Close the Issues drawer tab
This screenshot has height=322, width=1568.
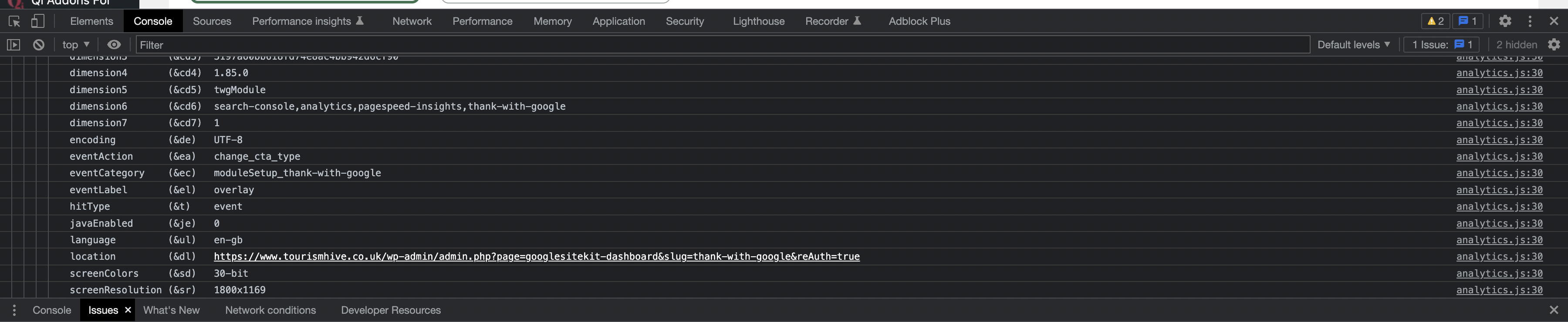click(128, 310)
